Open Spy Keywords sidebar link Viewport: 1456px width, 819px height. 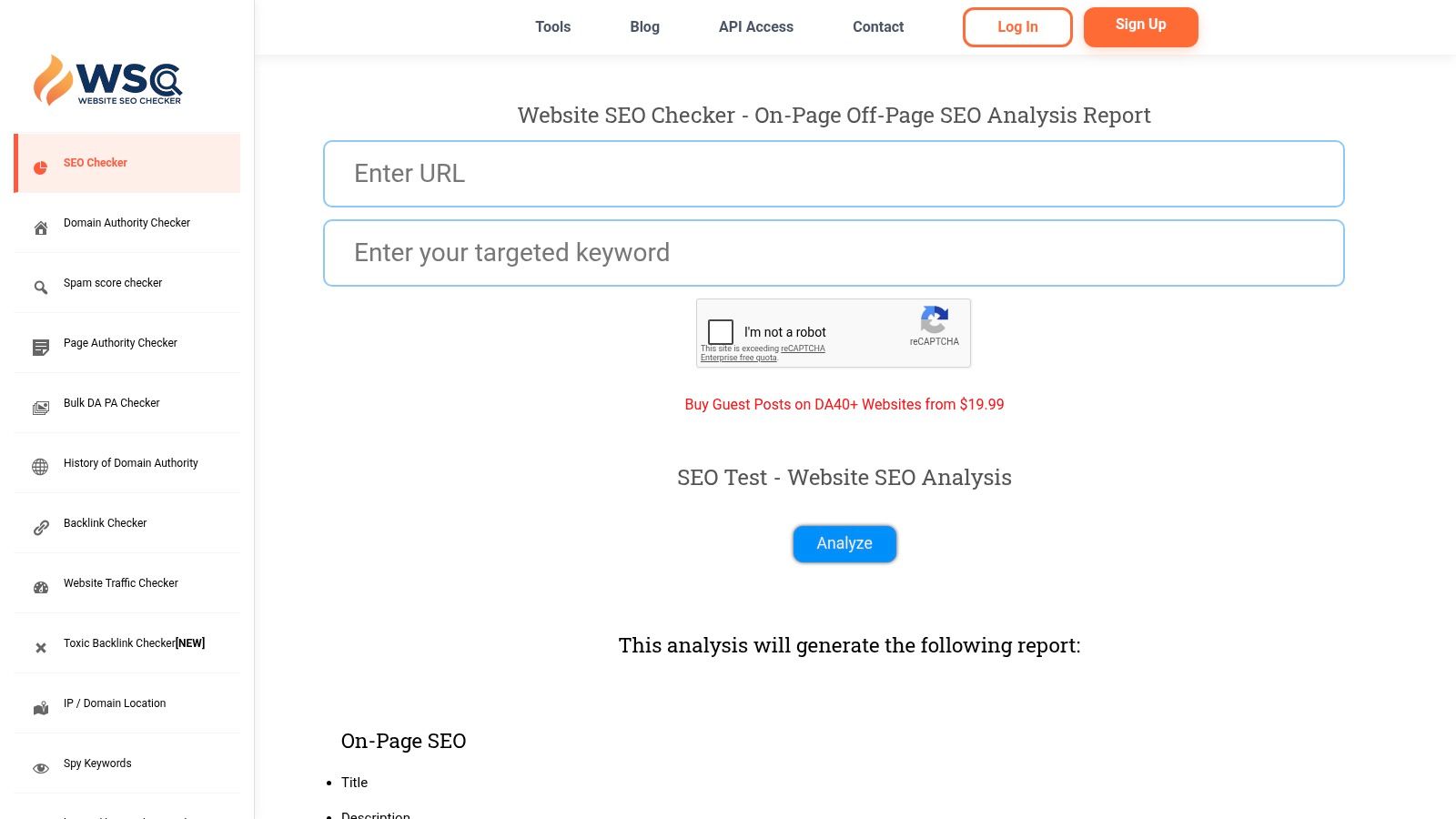(x=127, y=763)
